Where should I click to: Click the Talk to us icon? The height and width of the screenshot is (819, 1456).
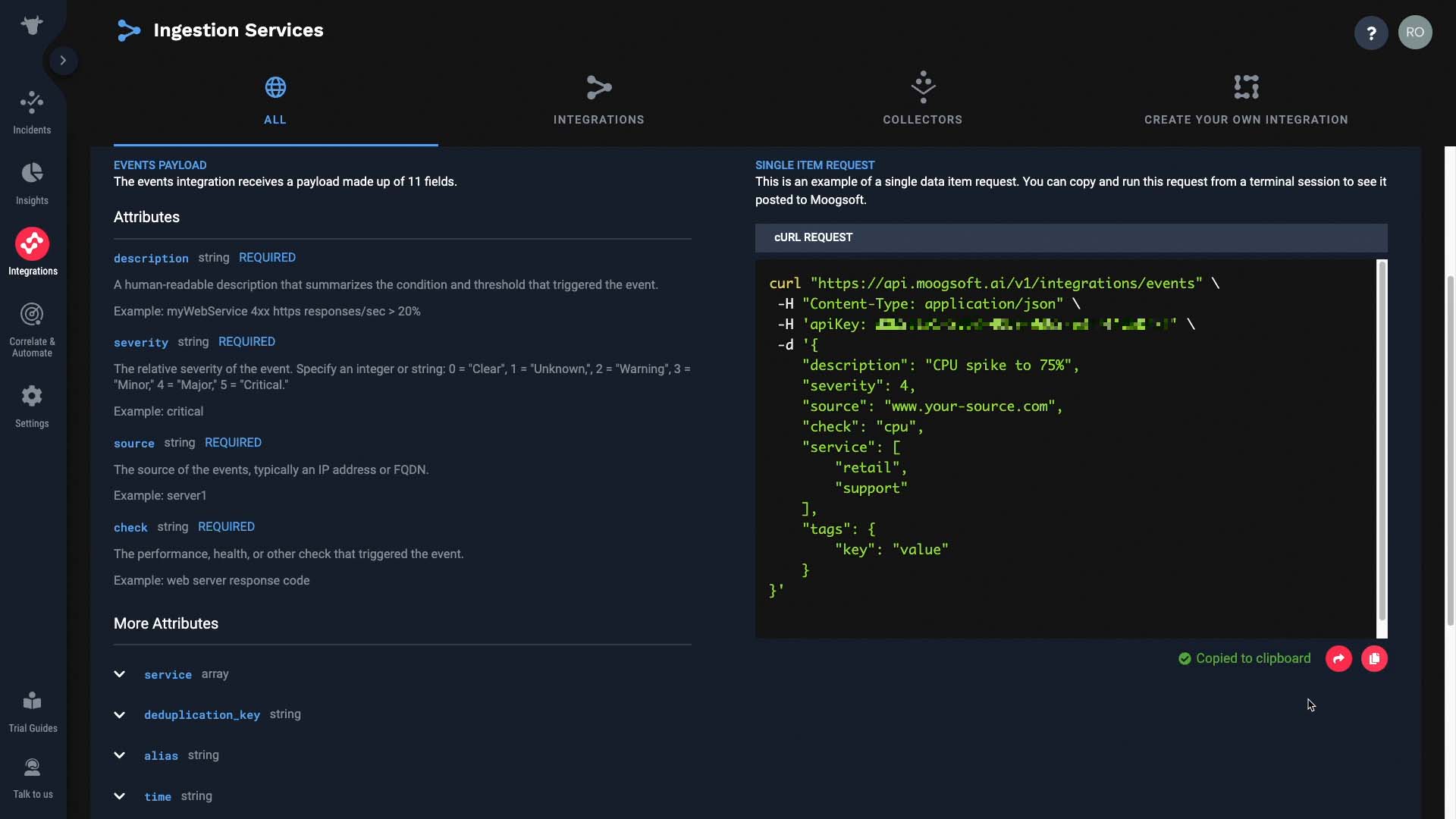[x=32, y=768]
